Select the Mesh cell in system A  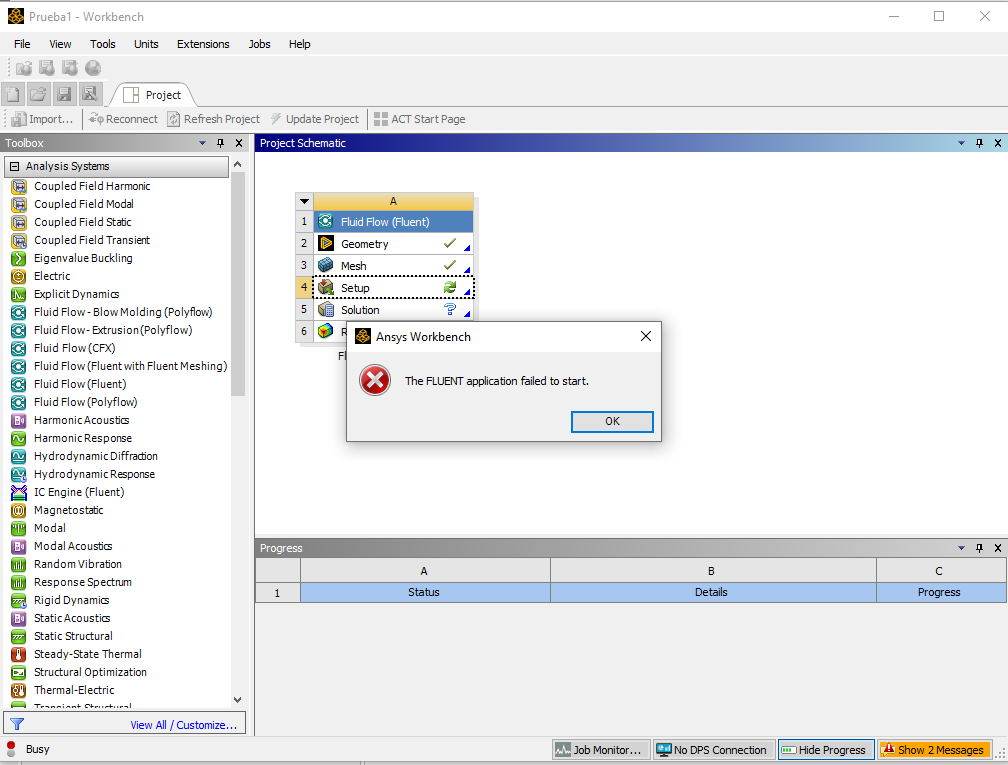[393, 266]
